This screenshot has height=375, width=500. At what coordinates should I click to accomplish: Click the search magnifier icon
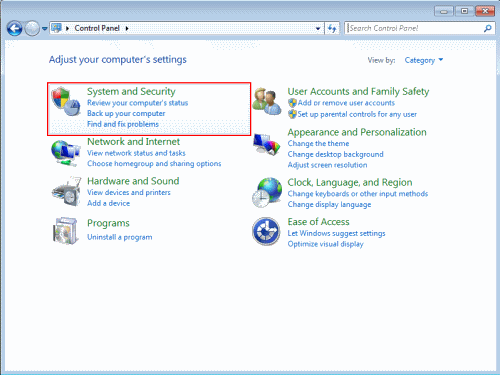pos(487,28)
